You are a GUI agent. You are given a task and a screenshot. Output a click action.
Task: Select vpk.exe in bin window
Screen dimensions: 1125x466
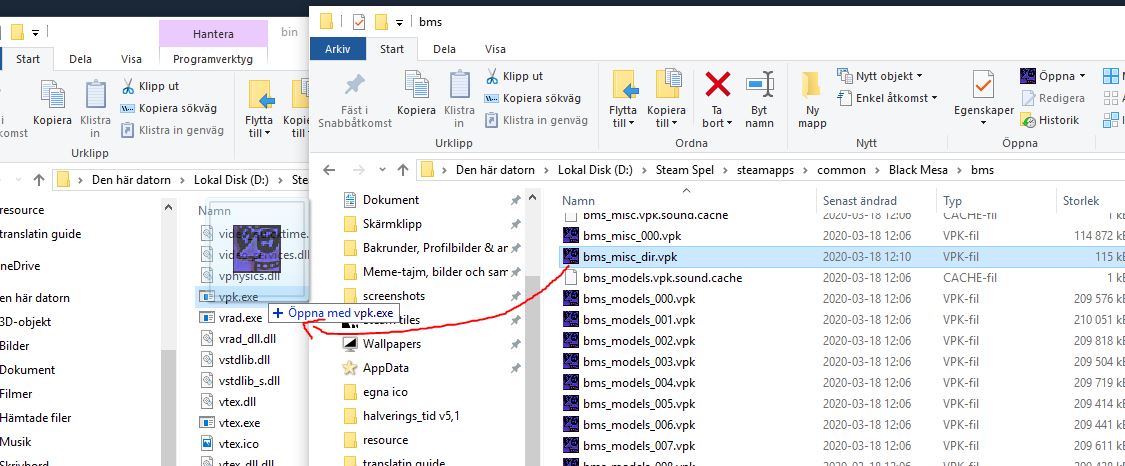coord(238,296)
